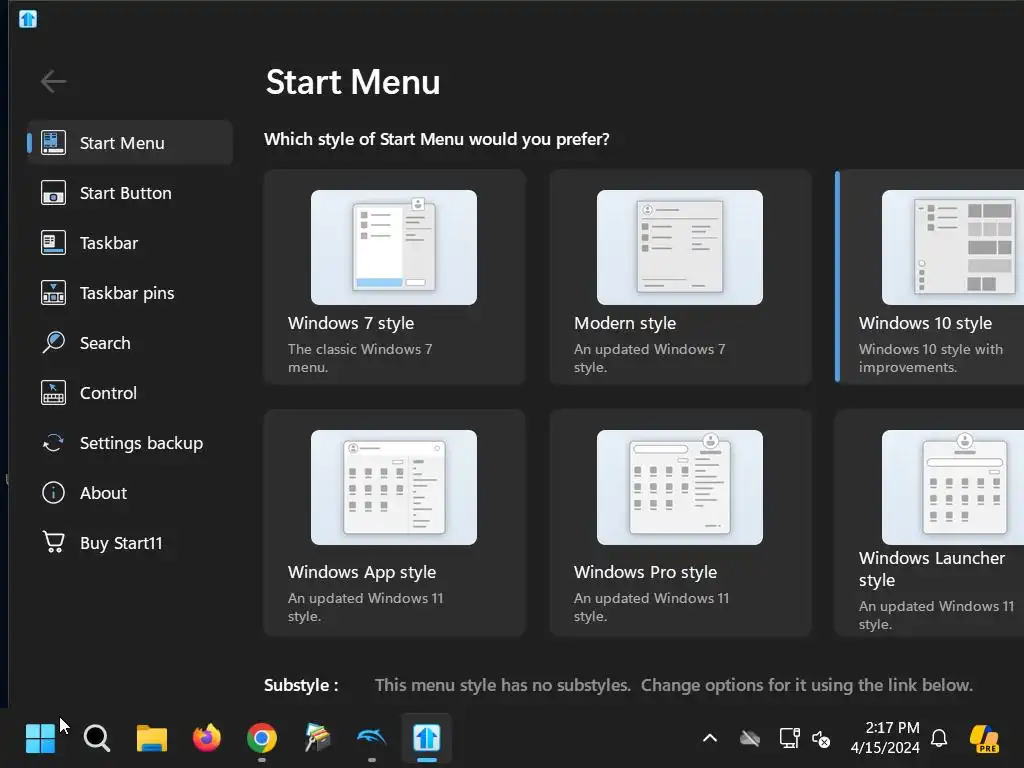Go back using the back arrow
The width and height of the screenshot is (1024, 768).
coord(53,82)
